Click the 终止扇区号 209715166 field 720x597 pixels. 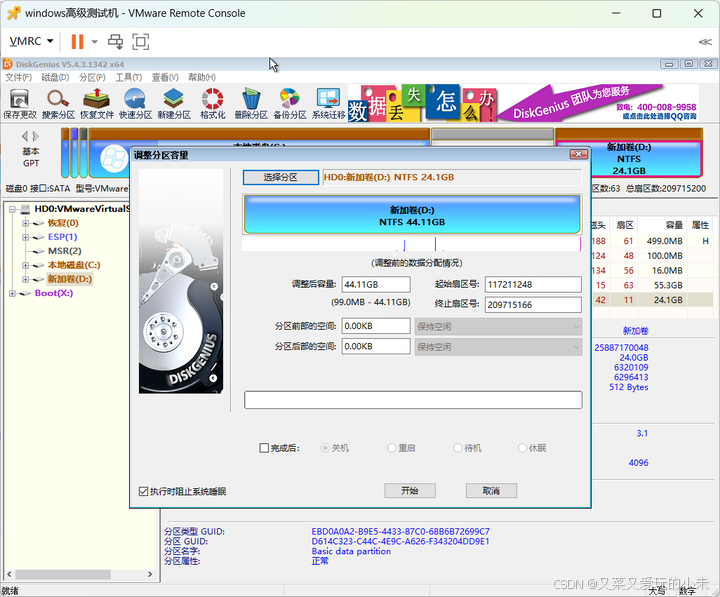533,304
